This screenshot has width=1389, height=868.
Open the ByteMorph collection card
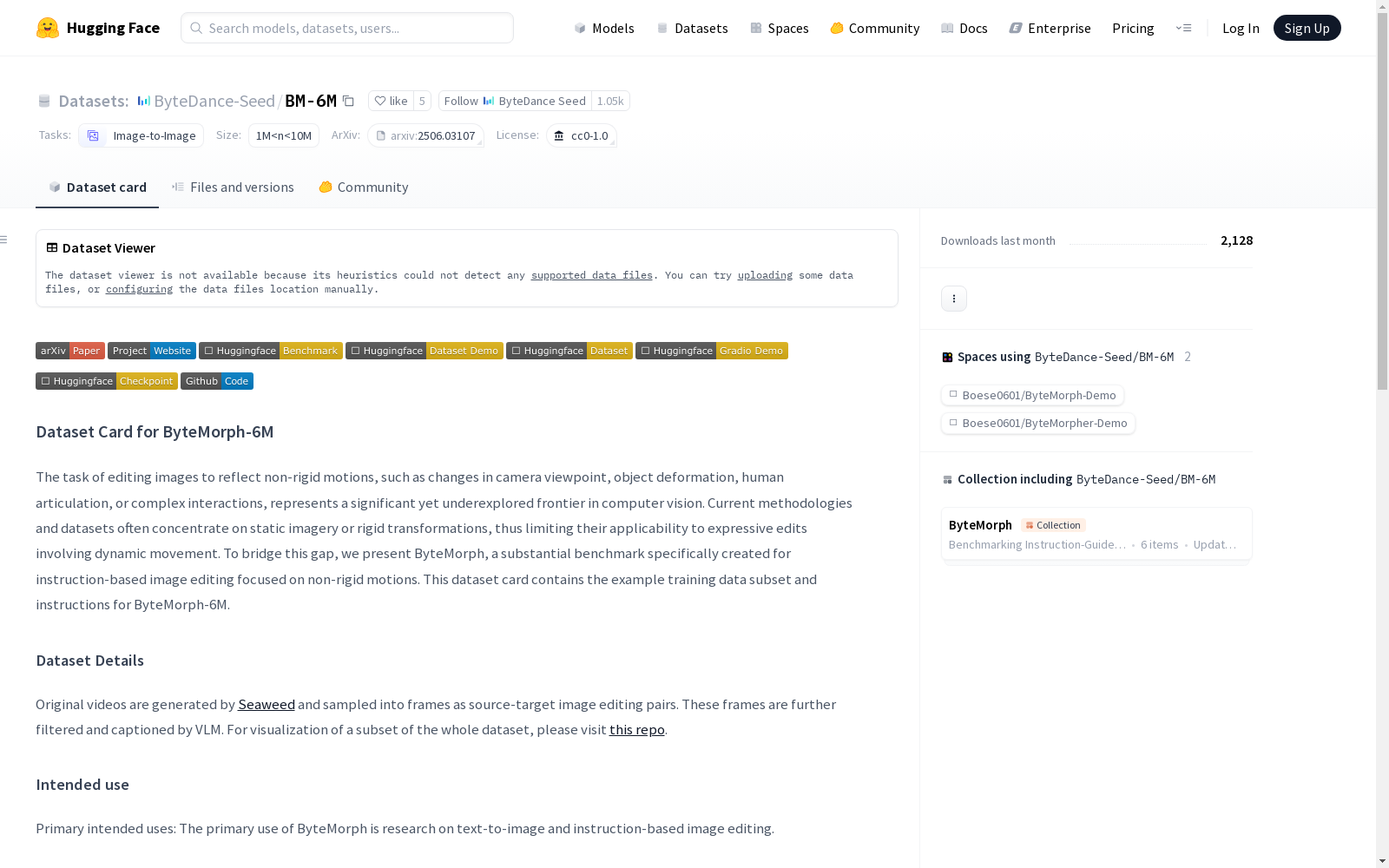click(1096, 534)
